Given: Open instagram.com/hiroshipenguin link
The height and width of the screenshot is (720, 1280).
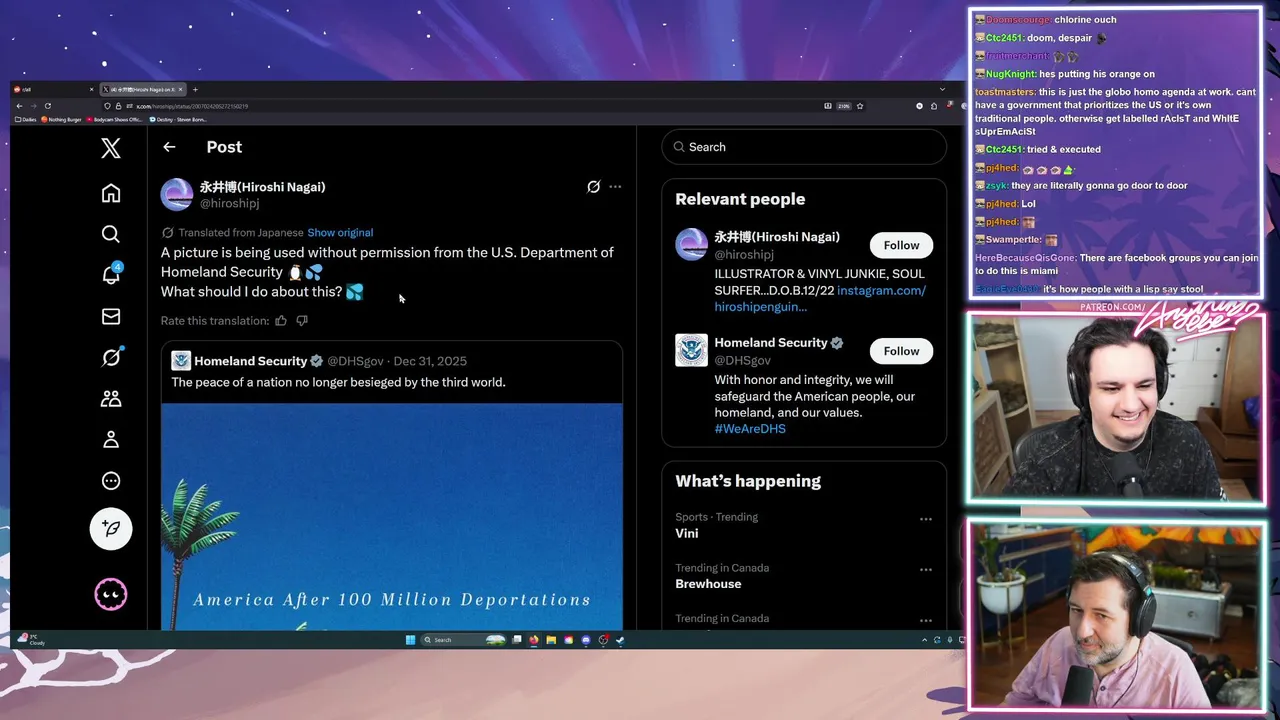Looking at the screenshot, I should point(820,298).
